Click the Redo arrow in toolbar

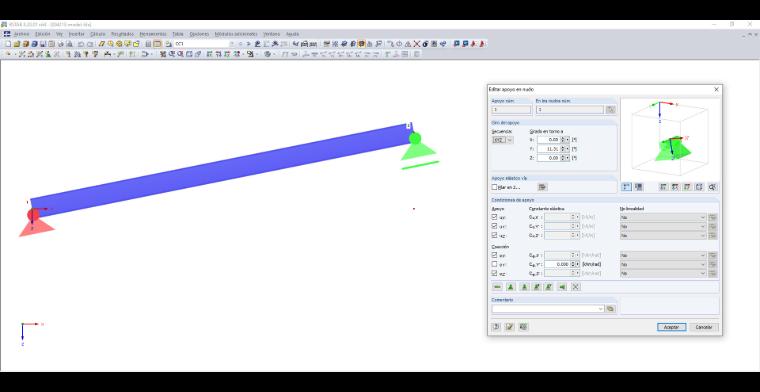(90, 44)
